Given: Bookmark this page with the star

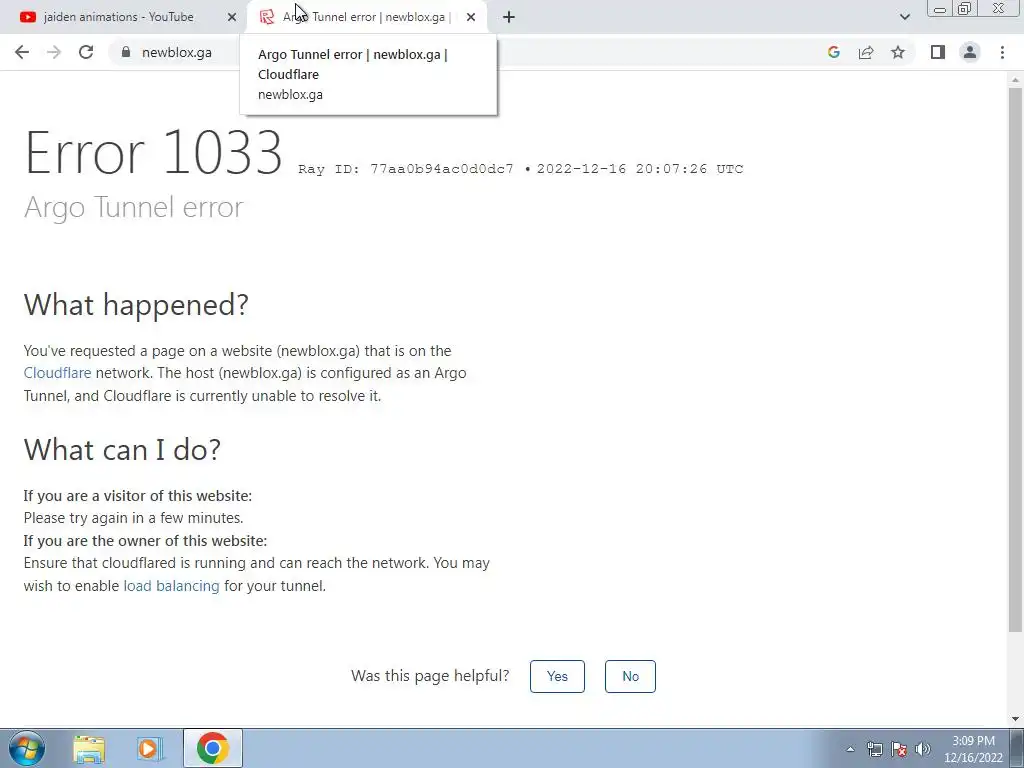Looking at the screenshot, I should pyautogui.click(x=898, y=52).
